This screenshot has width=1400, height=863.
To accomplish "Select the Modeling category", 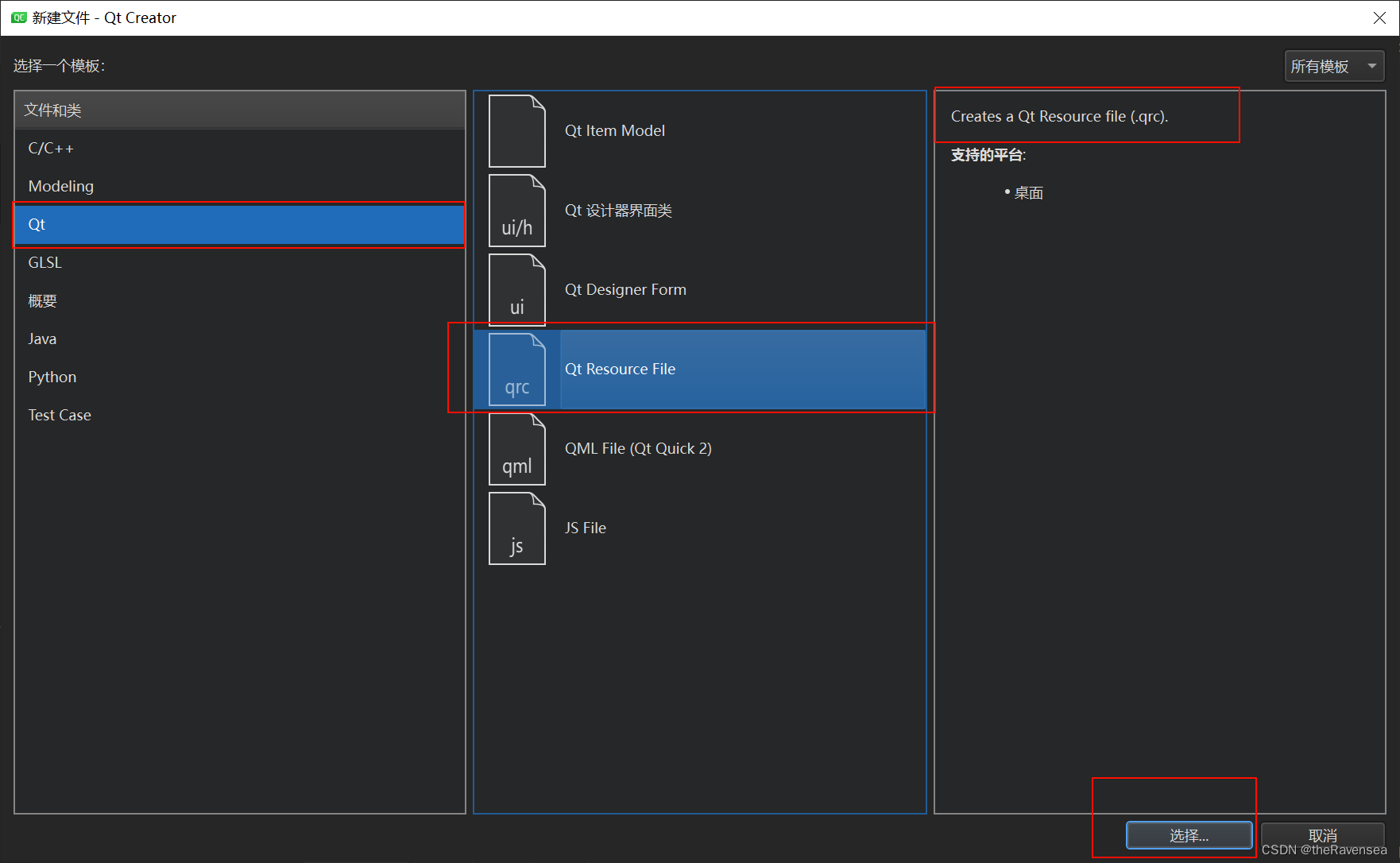I will (239, 186).
